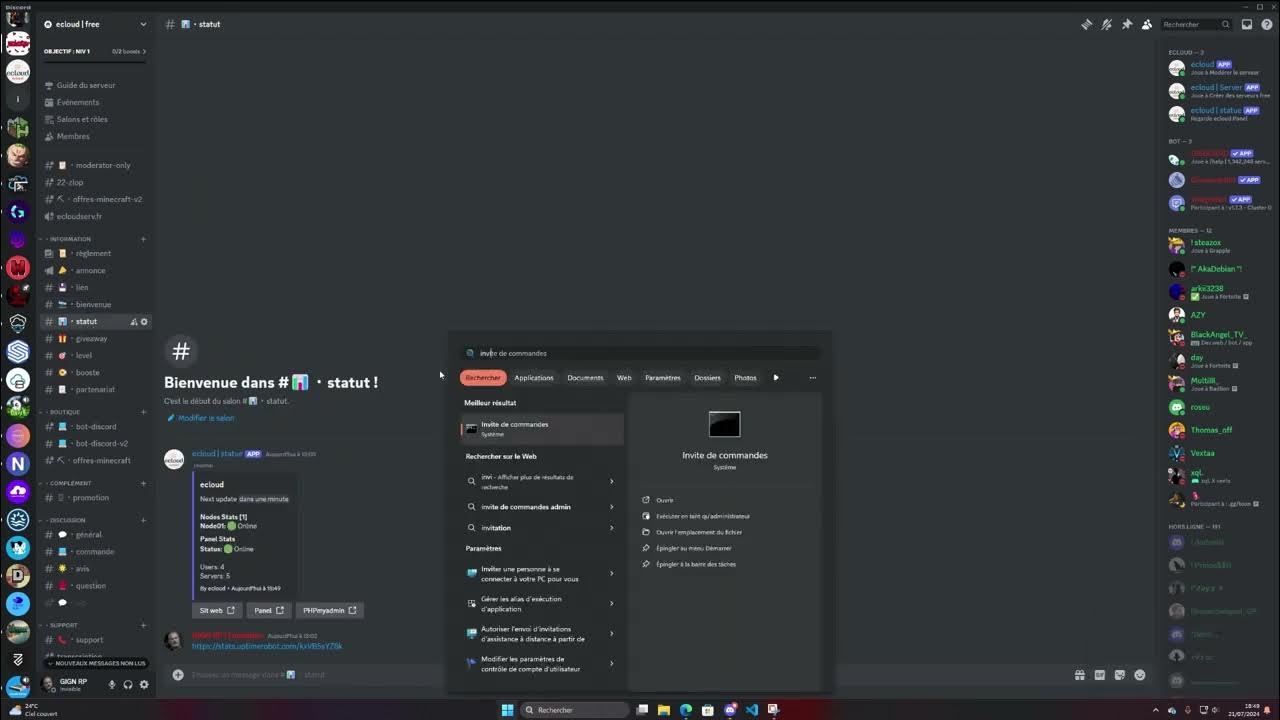This screenshot has height=720, width=1280.
Task: Open Visual Studio Code on taskbar
Action: (x=752, y=710)
